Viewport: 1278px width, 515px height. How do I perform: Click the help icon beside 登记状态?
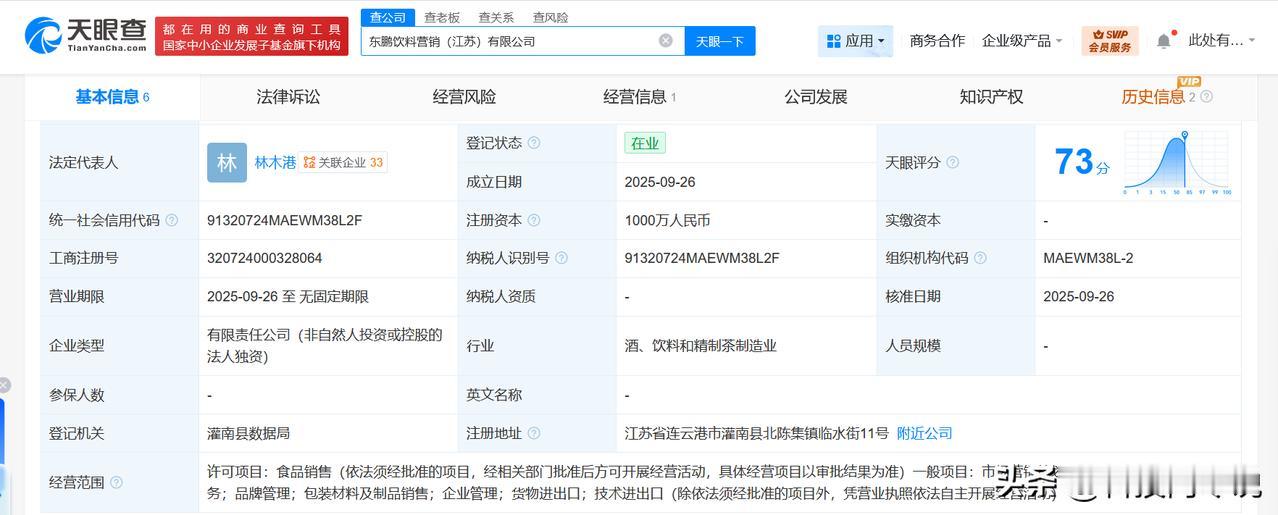coord(534,143)
